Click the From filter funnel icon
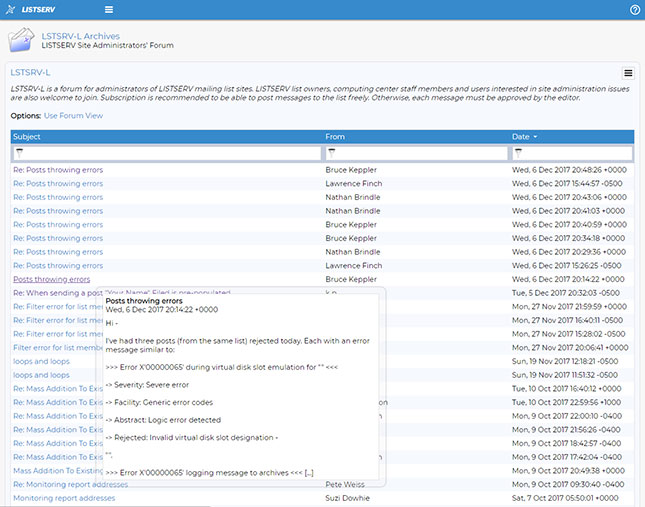The height and width of the screenshot is (507, 645). point(332,153)
